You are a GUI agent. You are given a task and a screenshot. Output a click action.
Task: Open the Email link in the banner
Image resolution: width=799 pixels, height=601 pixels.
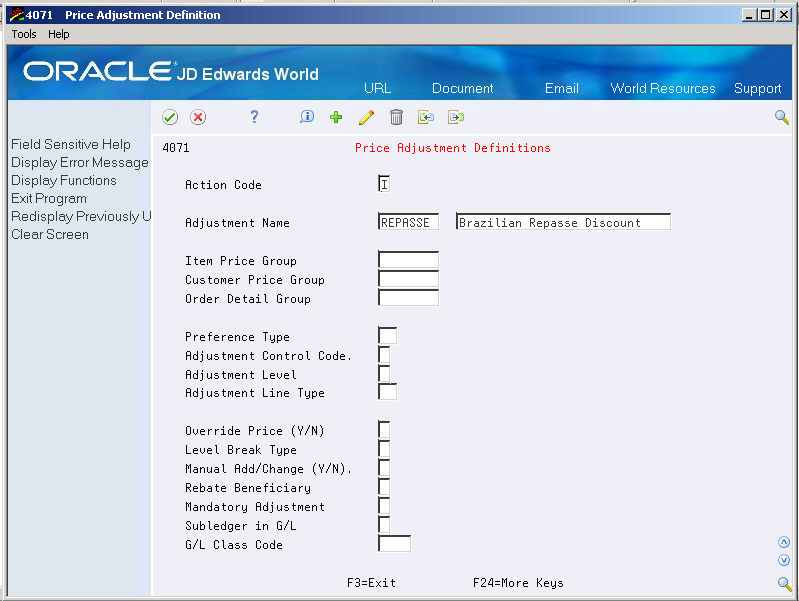[x=562, y=88]
